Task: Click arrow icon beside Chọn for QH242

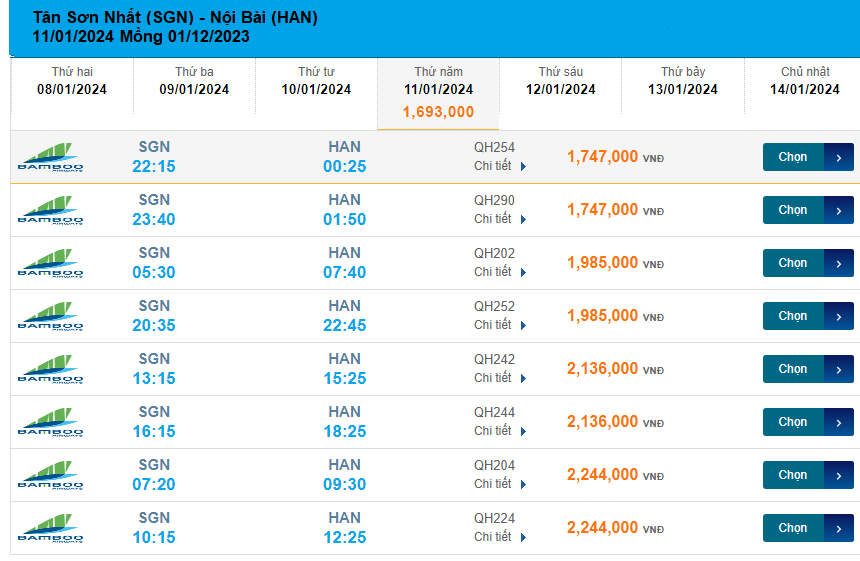Action: [838, 369]
